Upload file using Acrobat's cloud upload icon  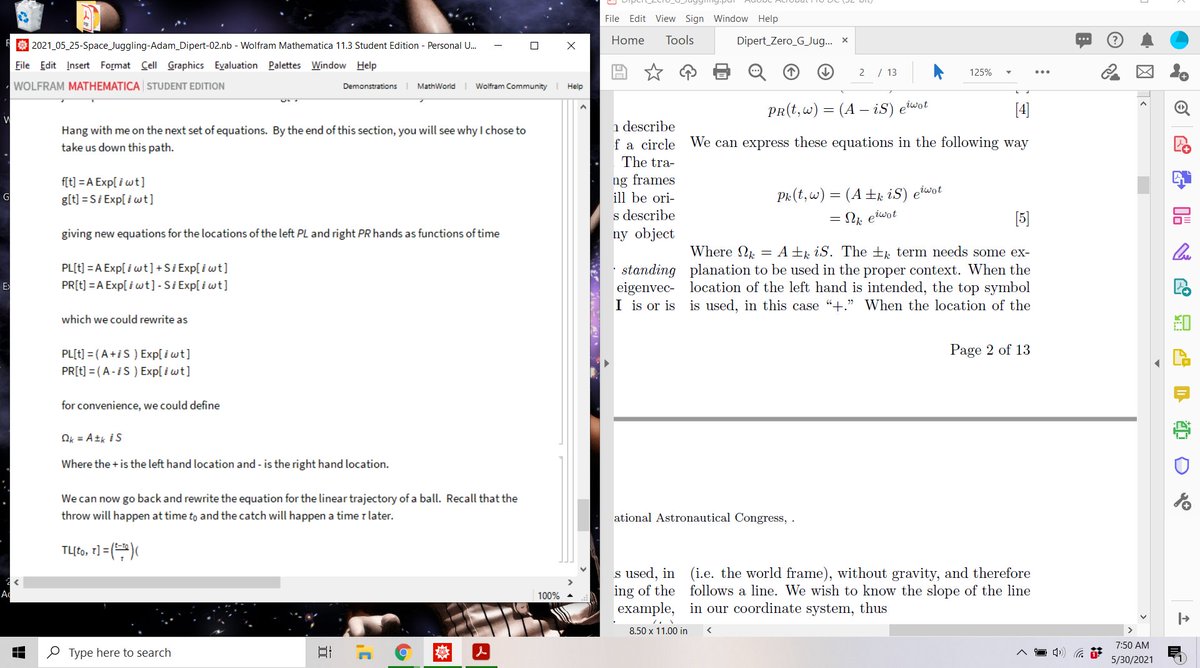coord(687,72)
